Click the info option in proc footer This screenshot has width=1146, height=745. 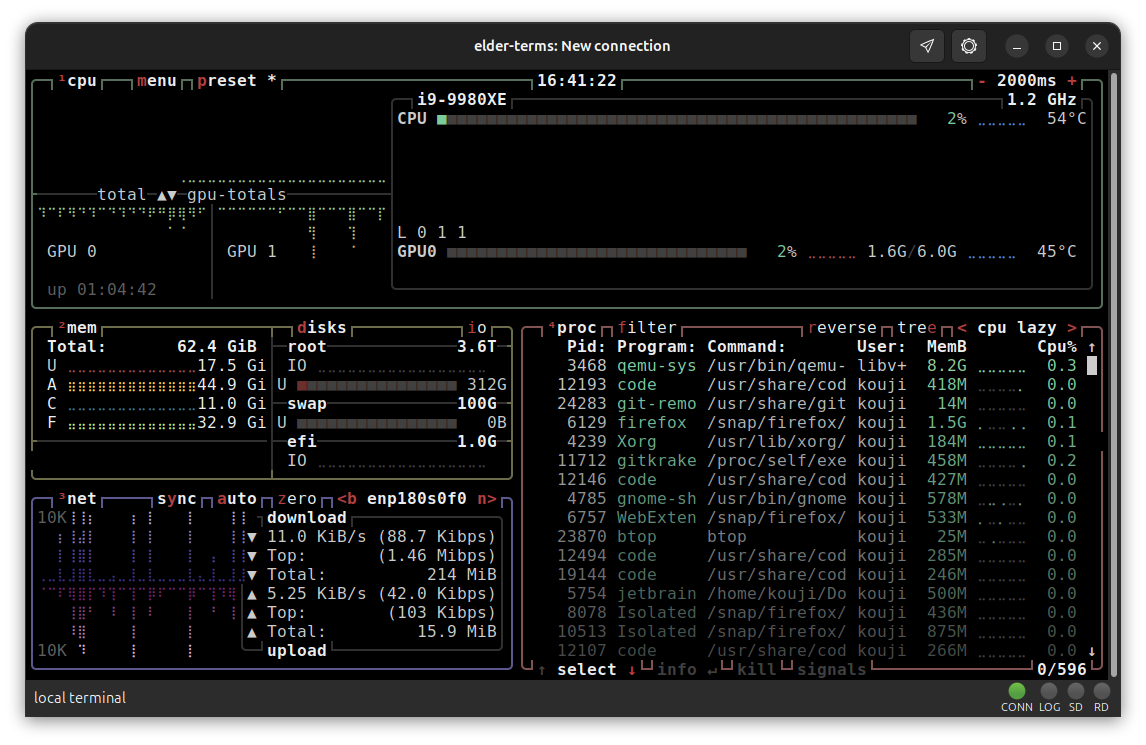pyautogui.click(x=677, y=670)
